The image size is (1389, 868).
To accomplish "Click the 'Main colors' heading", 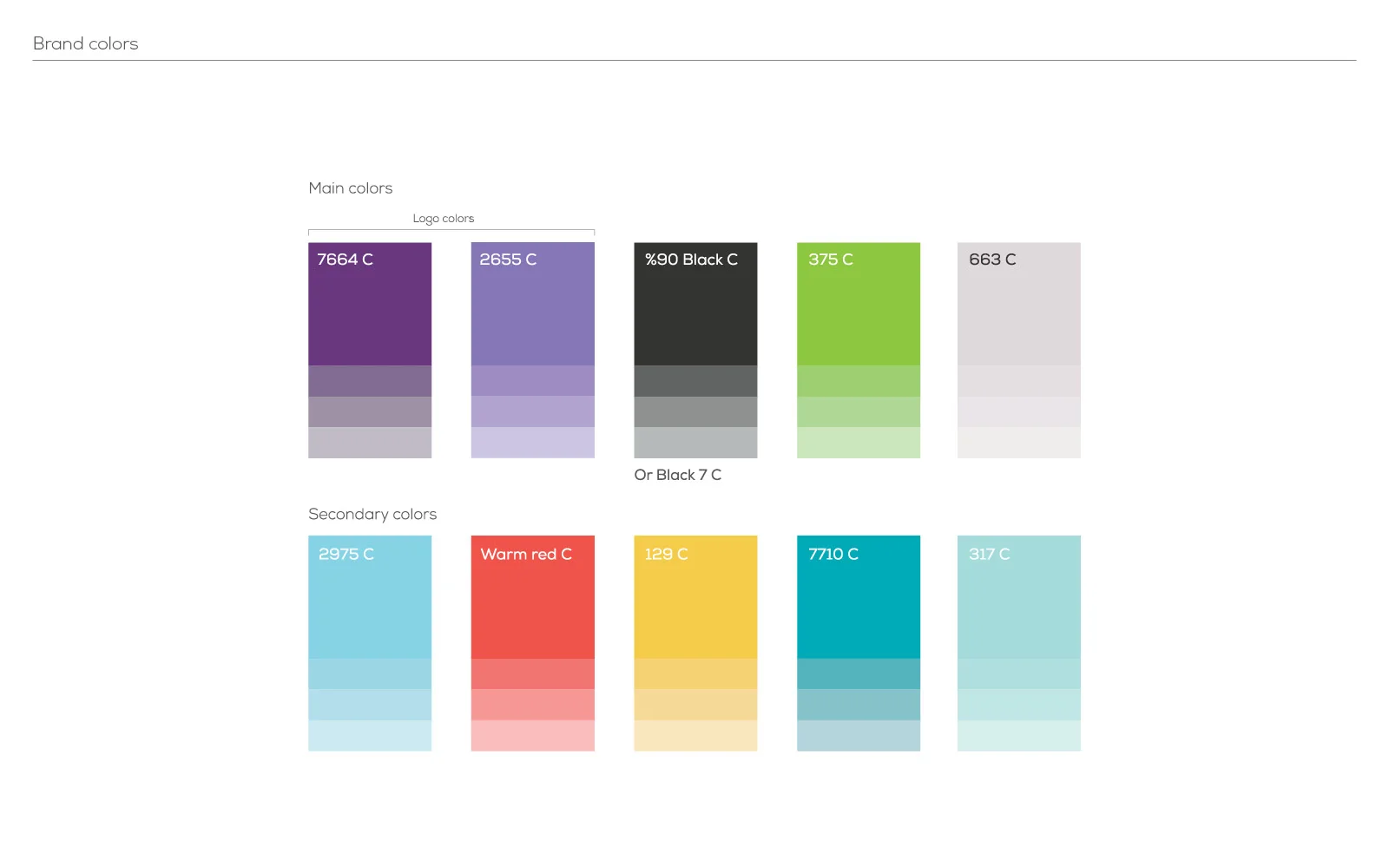I will [351, 188].
